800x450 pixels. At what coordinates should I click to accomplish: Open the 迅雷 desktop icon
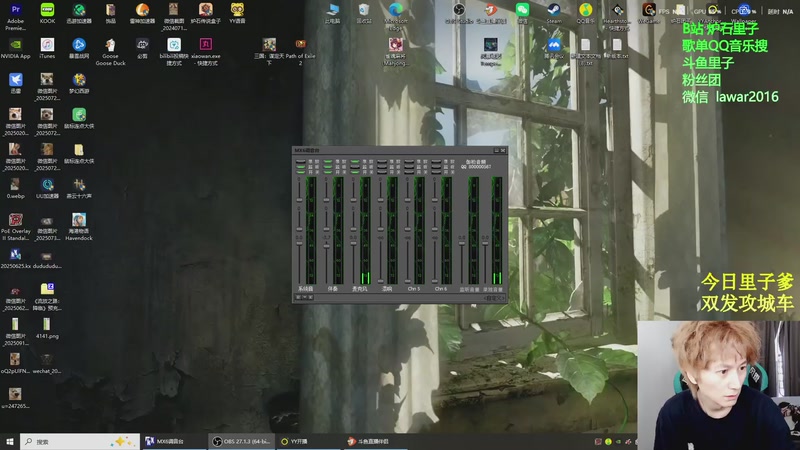click(x=15, y=83)
